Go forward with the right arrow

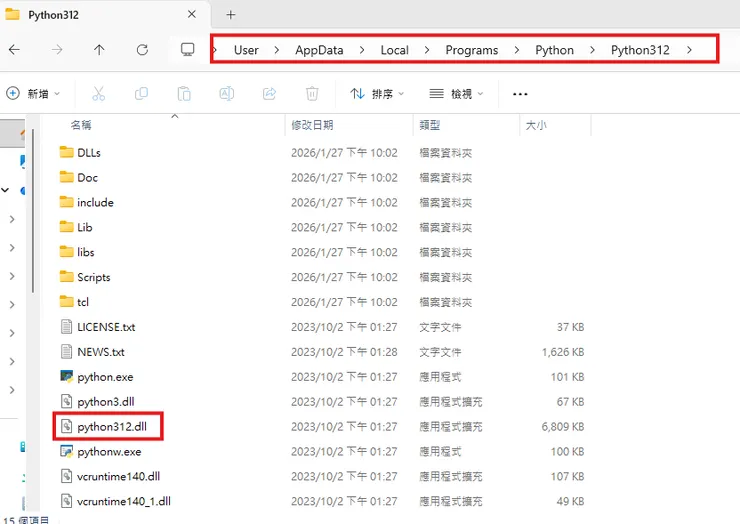pyautogui.click(x=57, y=50)
